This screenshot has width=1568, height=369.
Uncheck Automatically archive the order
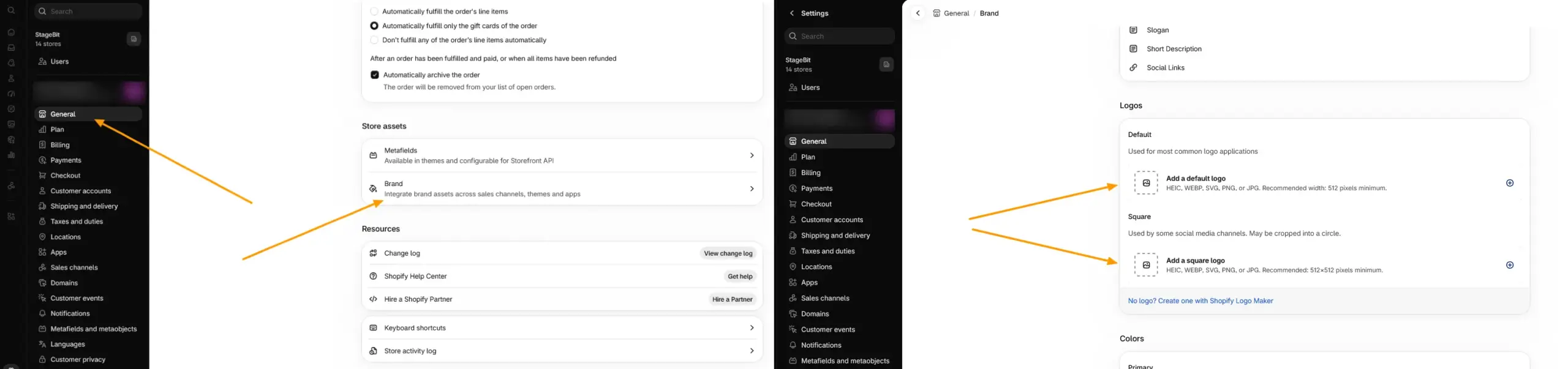tap(375, 75)
